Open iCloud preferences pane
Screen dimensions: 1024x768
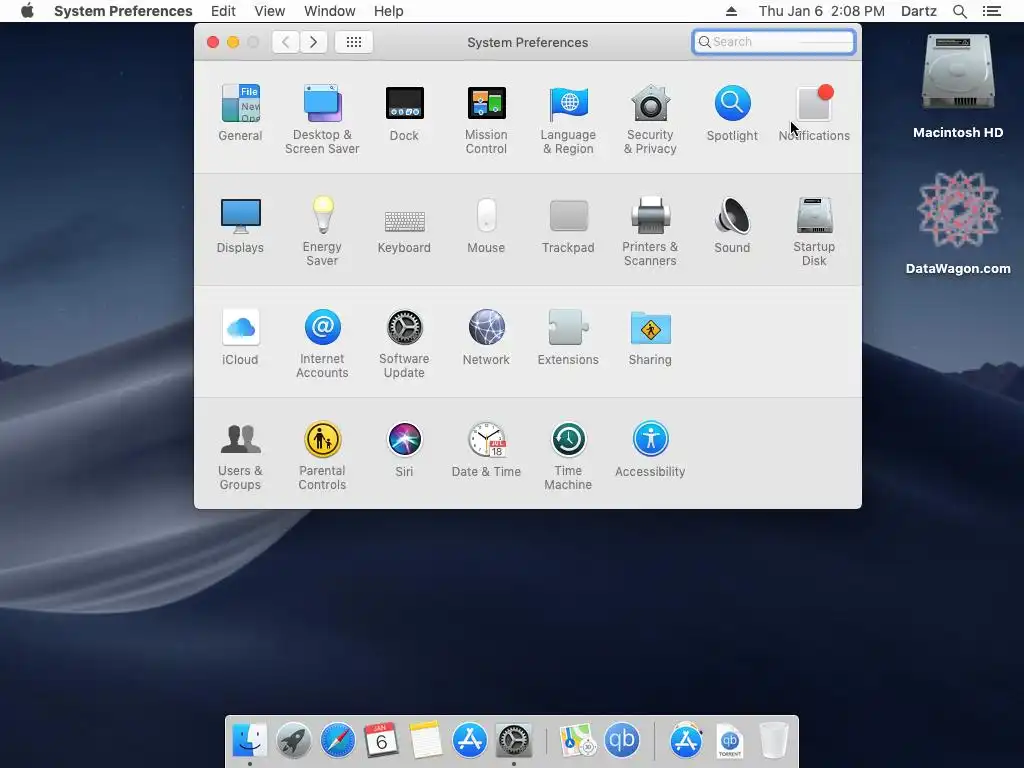[x=240, y=337]
